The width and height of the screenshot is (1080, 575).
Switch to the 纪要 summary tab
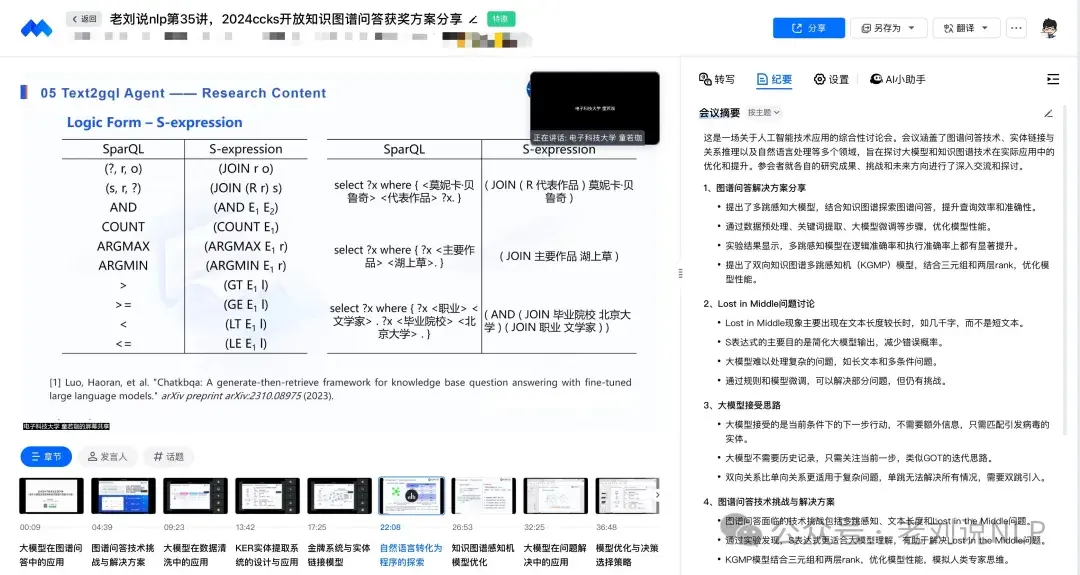tap(774, 79)
